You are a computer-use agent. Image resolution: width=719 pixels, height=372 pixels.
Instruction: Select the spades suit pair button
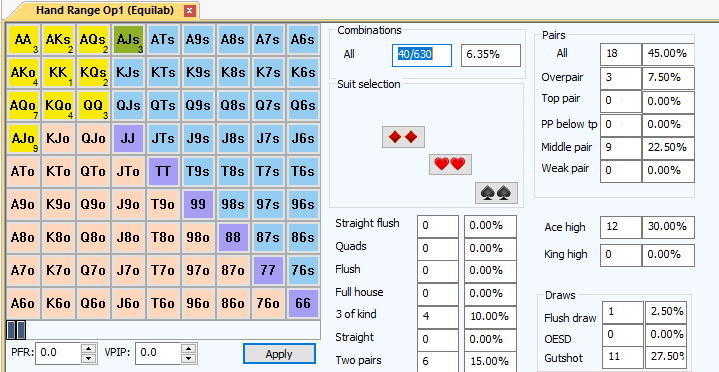click(x=496, y=193)
